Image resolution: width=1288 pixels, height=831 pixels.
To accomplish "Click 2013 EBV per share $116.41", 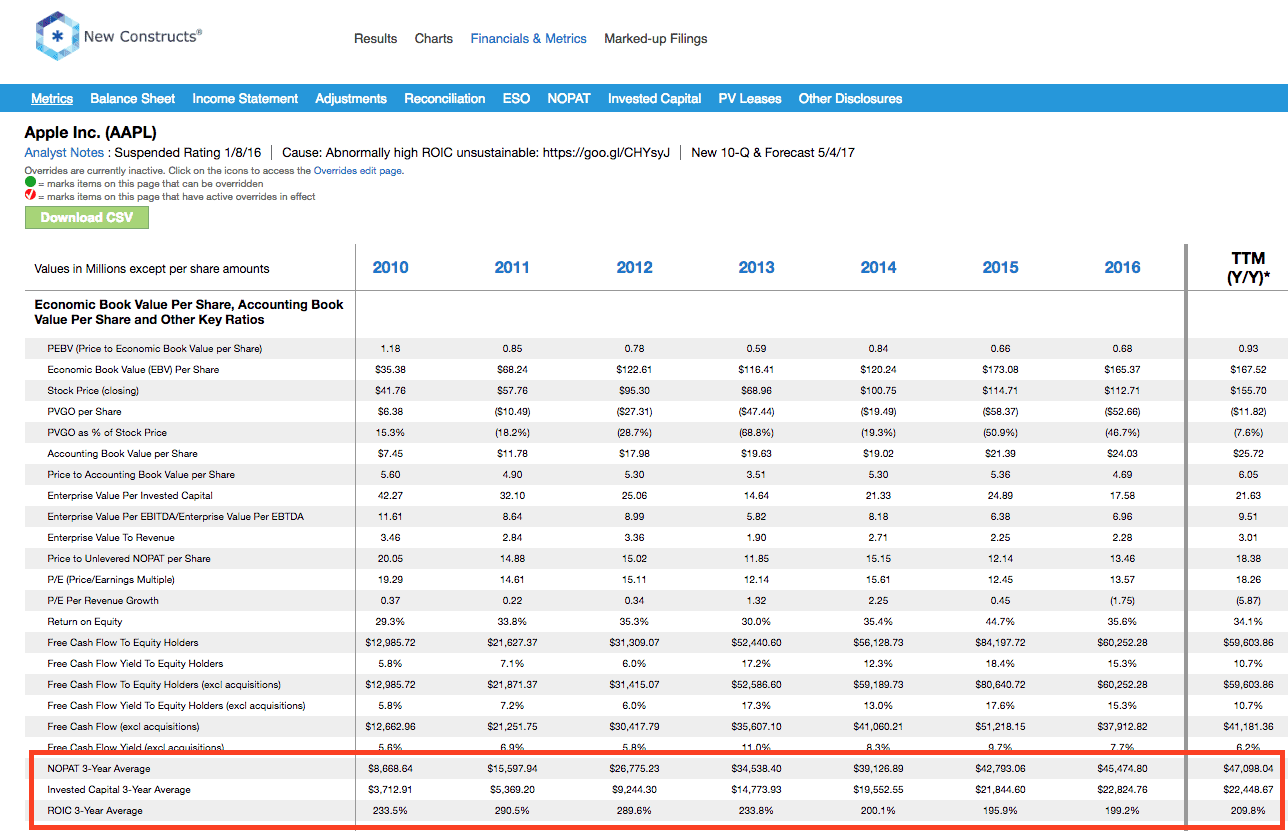I will 756,370.
